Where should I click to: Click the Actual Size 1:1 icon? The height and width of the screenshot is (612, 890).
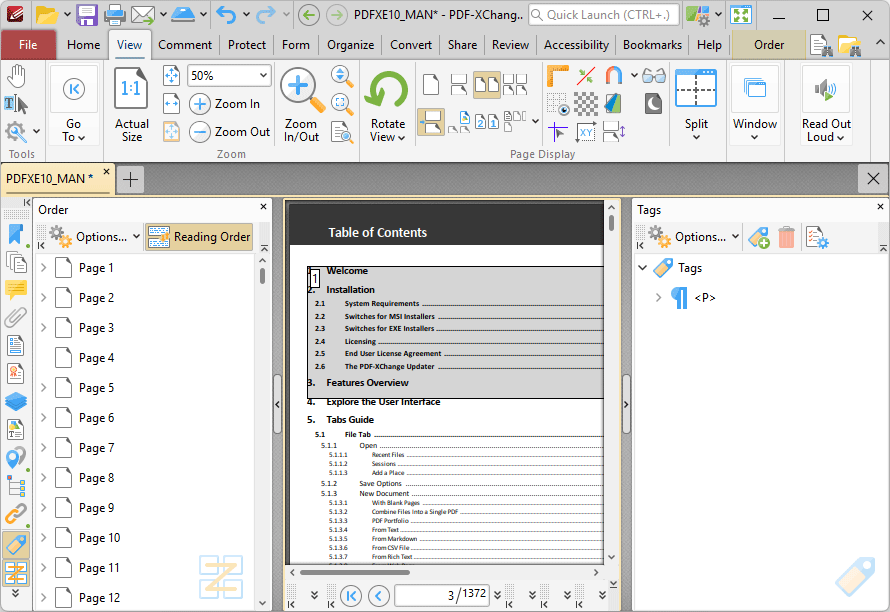pos(131,88)
